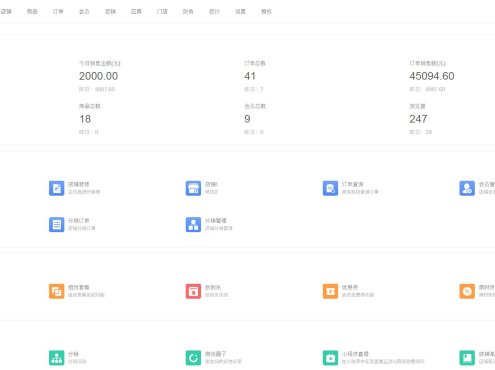Screen dimensions: 495x370
Task: Click the 浏览量 label above 247
Action: (417, 106)
